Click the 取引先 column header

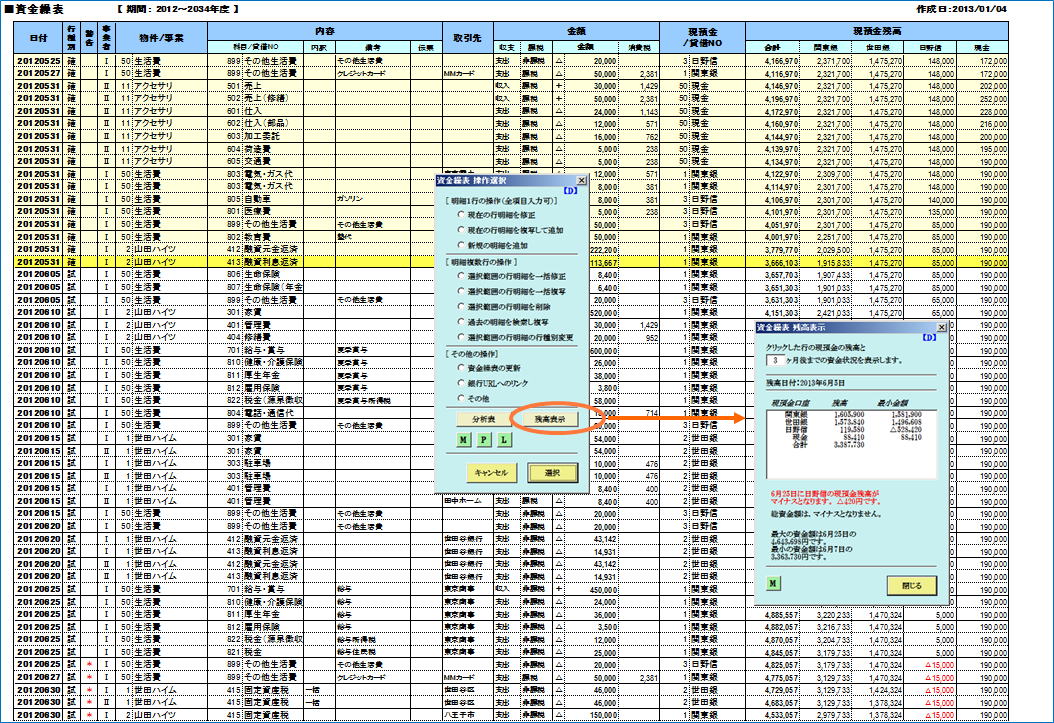tap(468, 38)
